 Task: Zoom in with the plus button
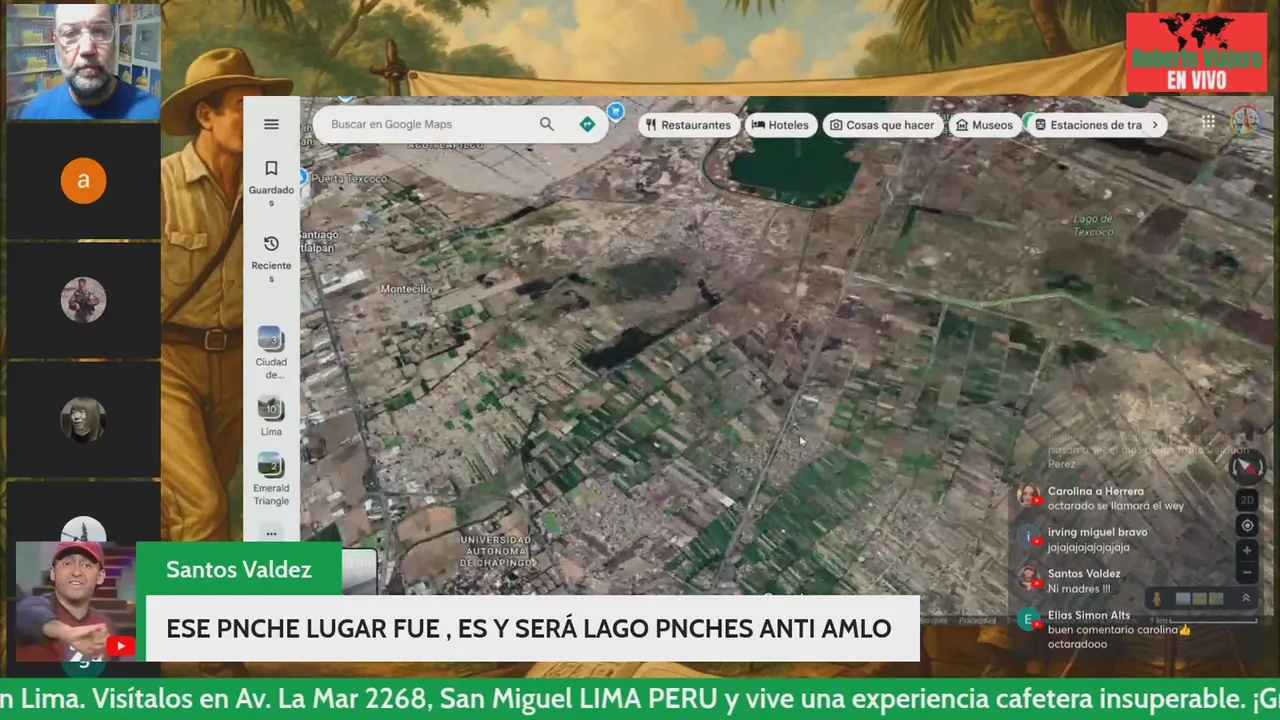pyautogui.click(x=1246, y=550)
